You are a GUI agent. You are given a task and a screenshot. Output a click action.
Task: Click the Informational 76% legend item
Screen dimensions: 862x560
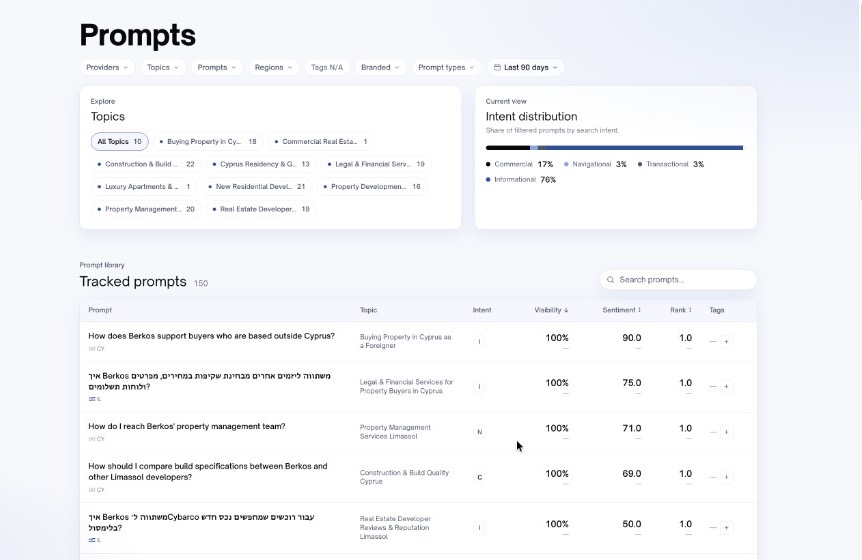[521, 179]
